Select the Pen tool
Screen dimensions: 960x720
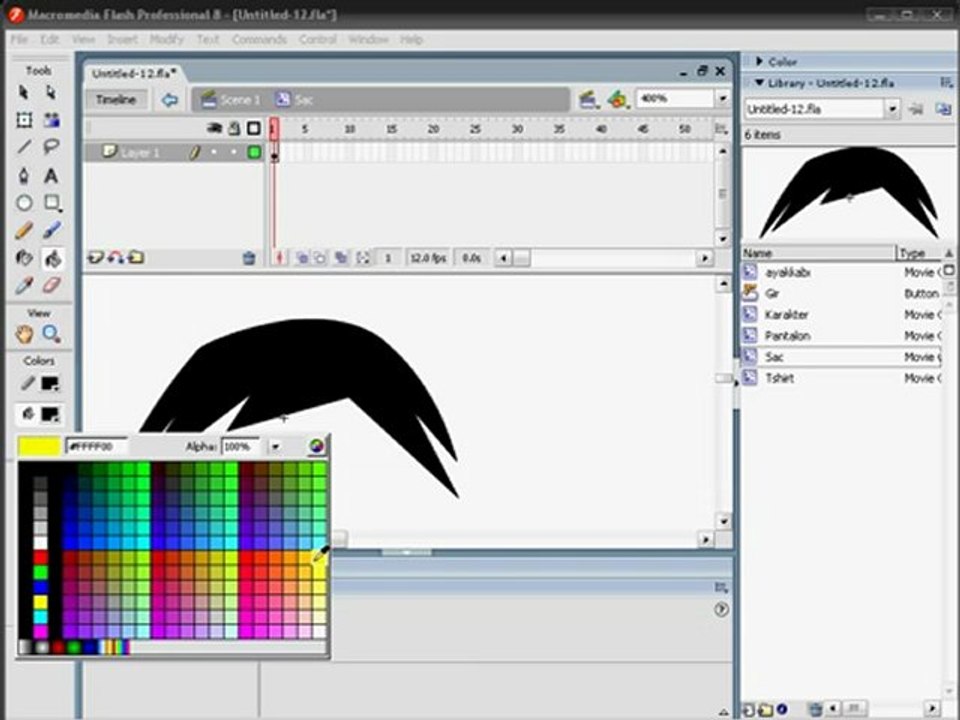pos(24,176)
